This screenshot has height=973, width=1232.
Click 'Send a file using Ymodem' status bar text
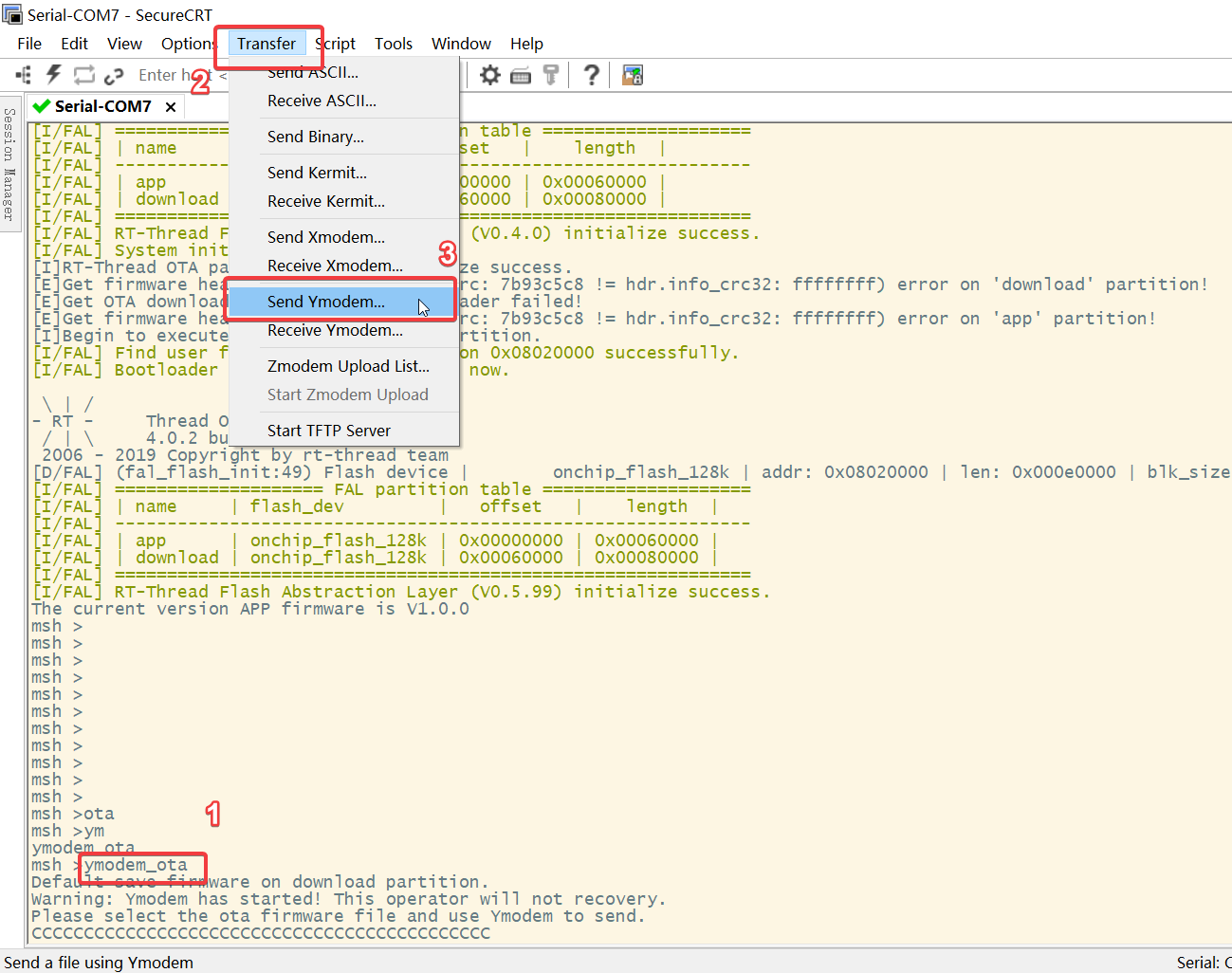[x=99, y=963]
